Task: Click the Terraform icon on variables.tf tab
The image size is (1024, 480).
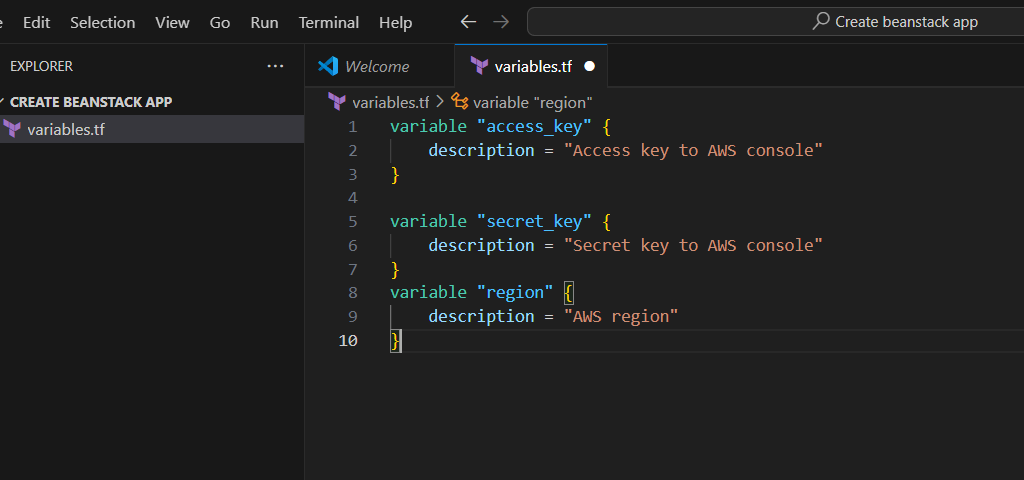Action: tap(479, 66)
